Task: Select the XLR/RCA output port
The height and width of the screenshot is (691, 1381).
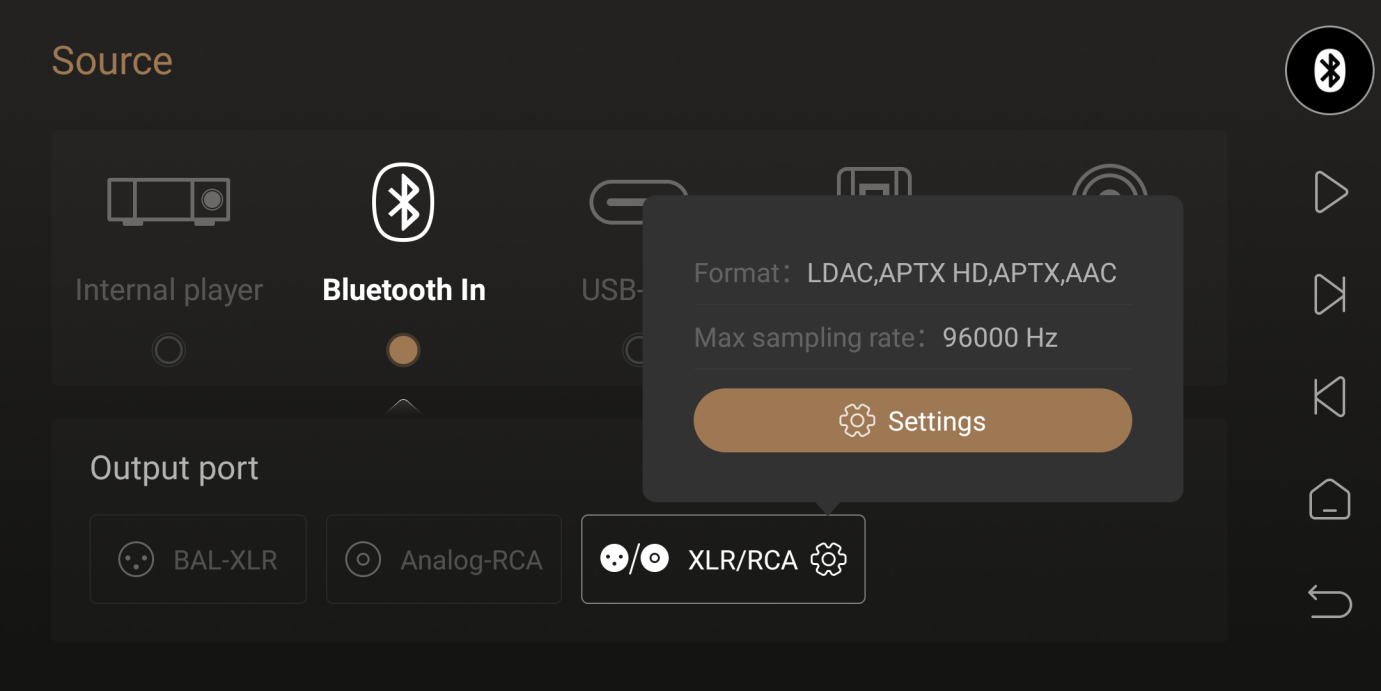Action: point(723,559)
